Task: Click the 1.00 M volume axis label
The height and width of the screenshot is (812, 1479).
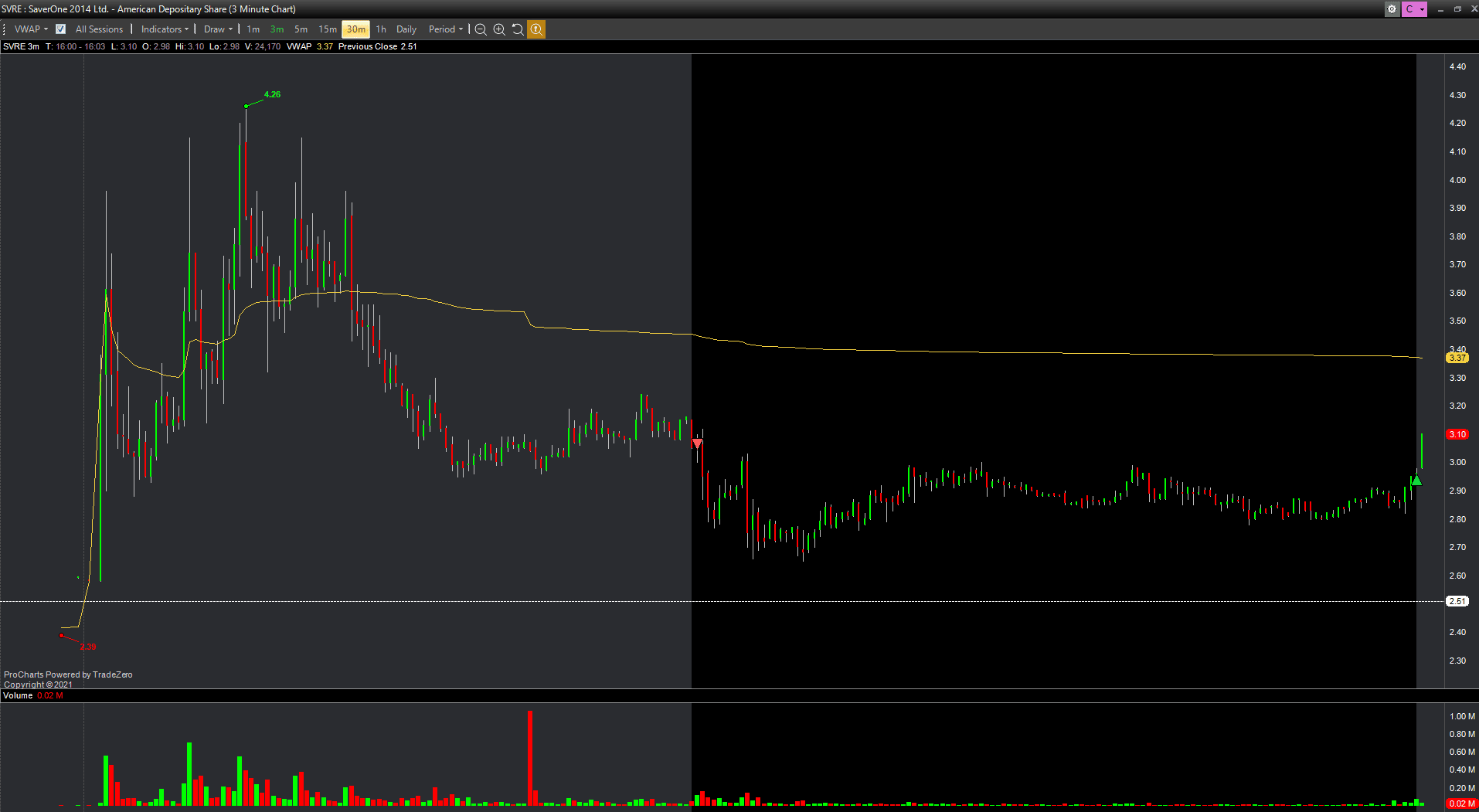Action: [1462, 716]
